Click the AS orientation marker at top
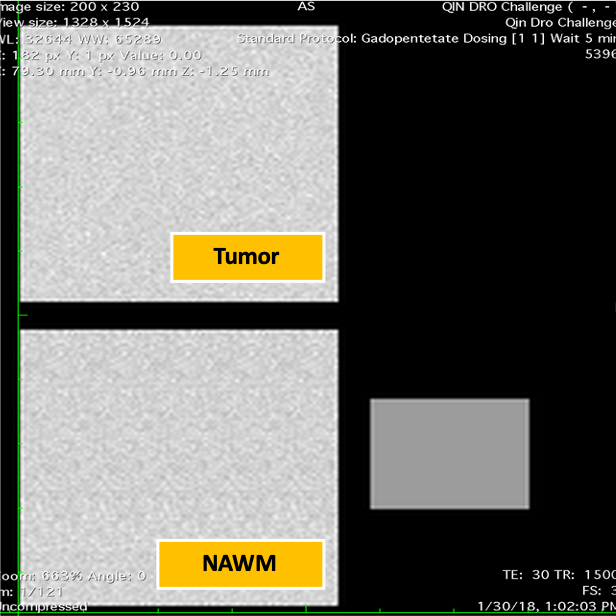 tap(306, 6)
